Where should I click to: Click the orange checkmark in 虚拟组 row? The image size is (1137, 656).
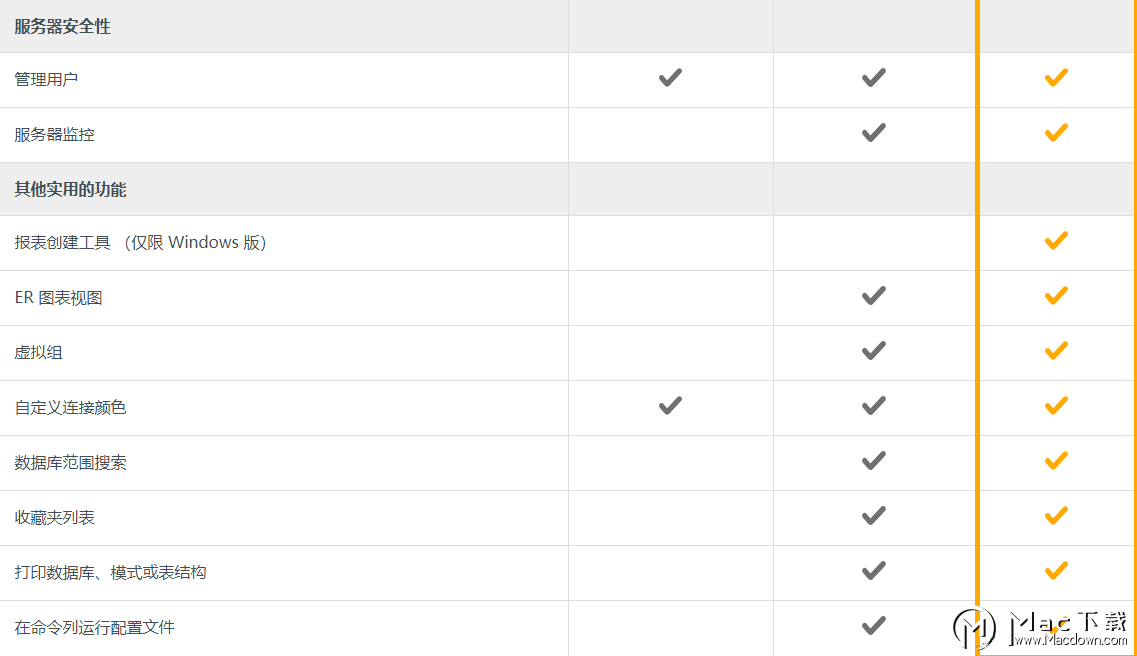point(1056,351)
